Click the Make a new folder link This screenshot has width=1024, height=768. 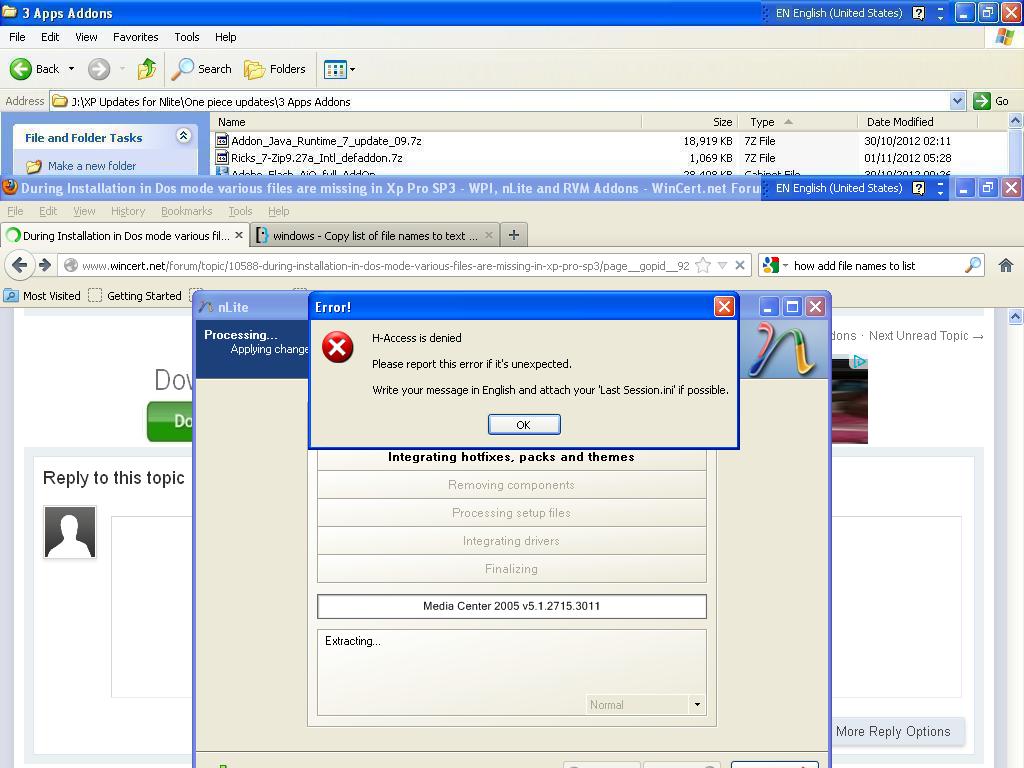[x=91, y=166]
